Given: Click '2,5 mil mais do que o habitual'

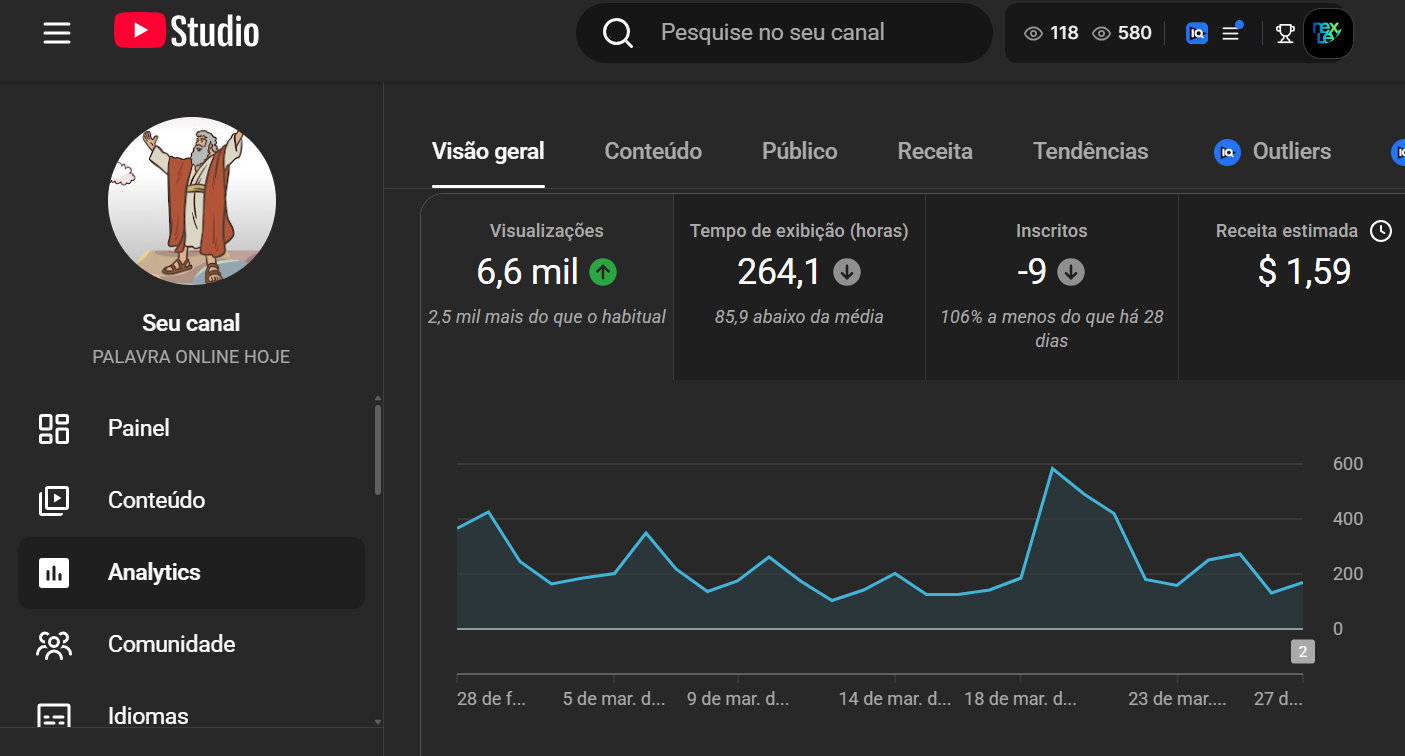Looking at the screenshot, I should coord(547,317).
